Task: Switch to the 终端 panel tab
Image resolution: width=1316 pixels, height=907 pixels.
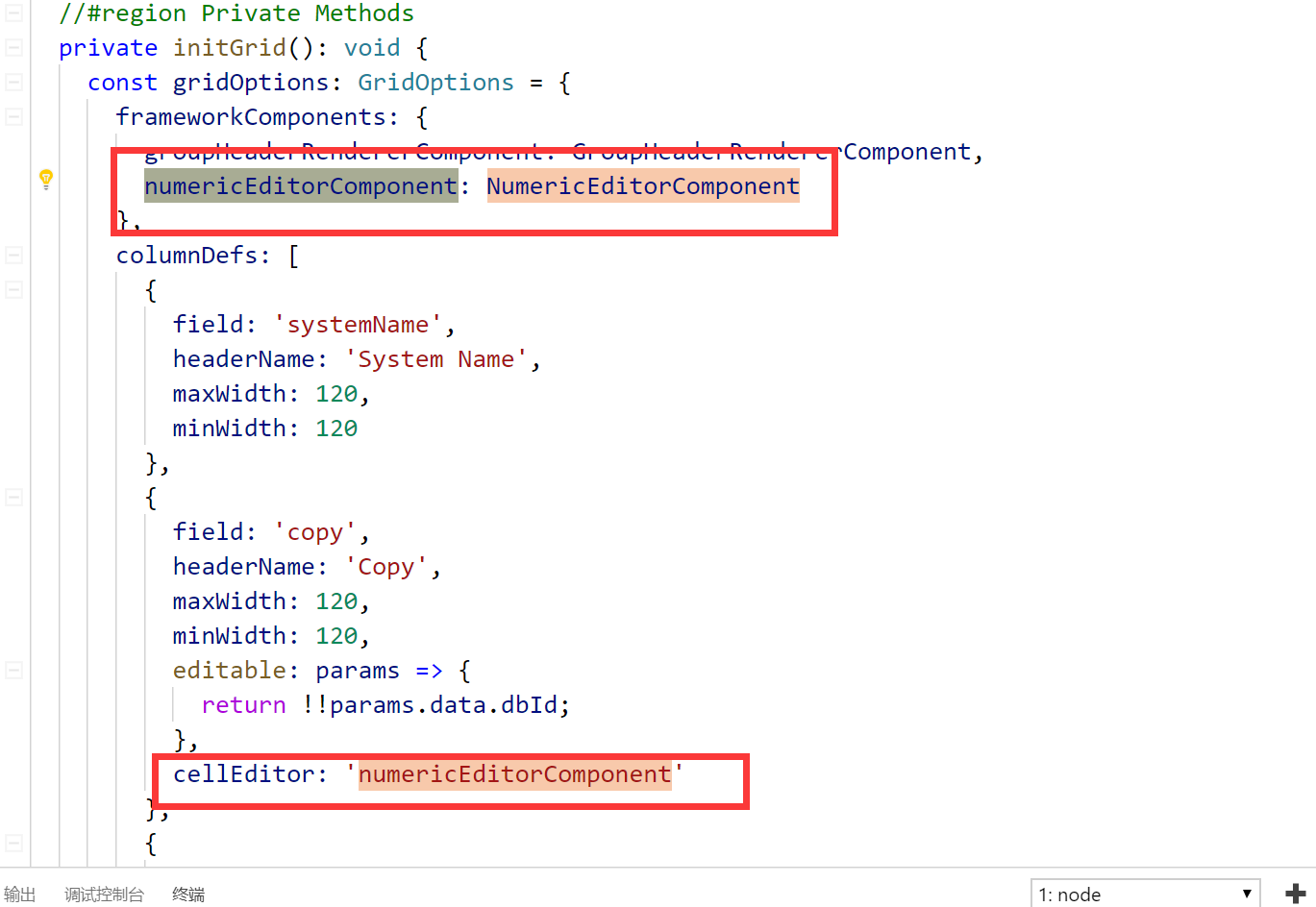Action: 187,894
